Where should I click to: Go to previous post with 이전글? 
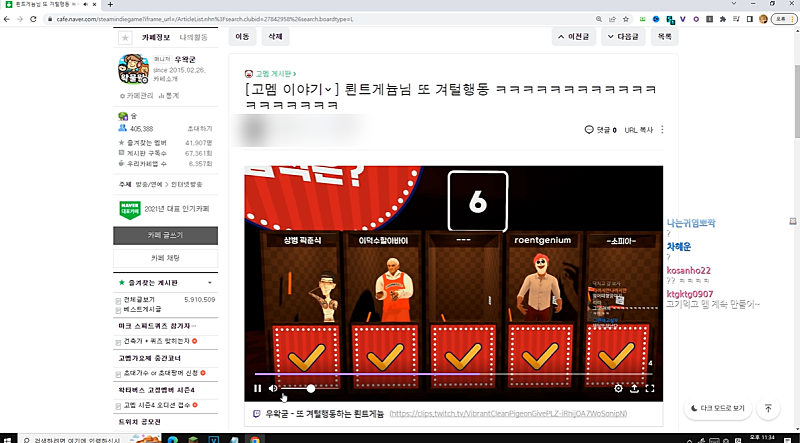[573, 37]
